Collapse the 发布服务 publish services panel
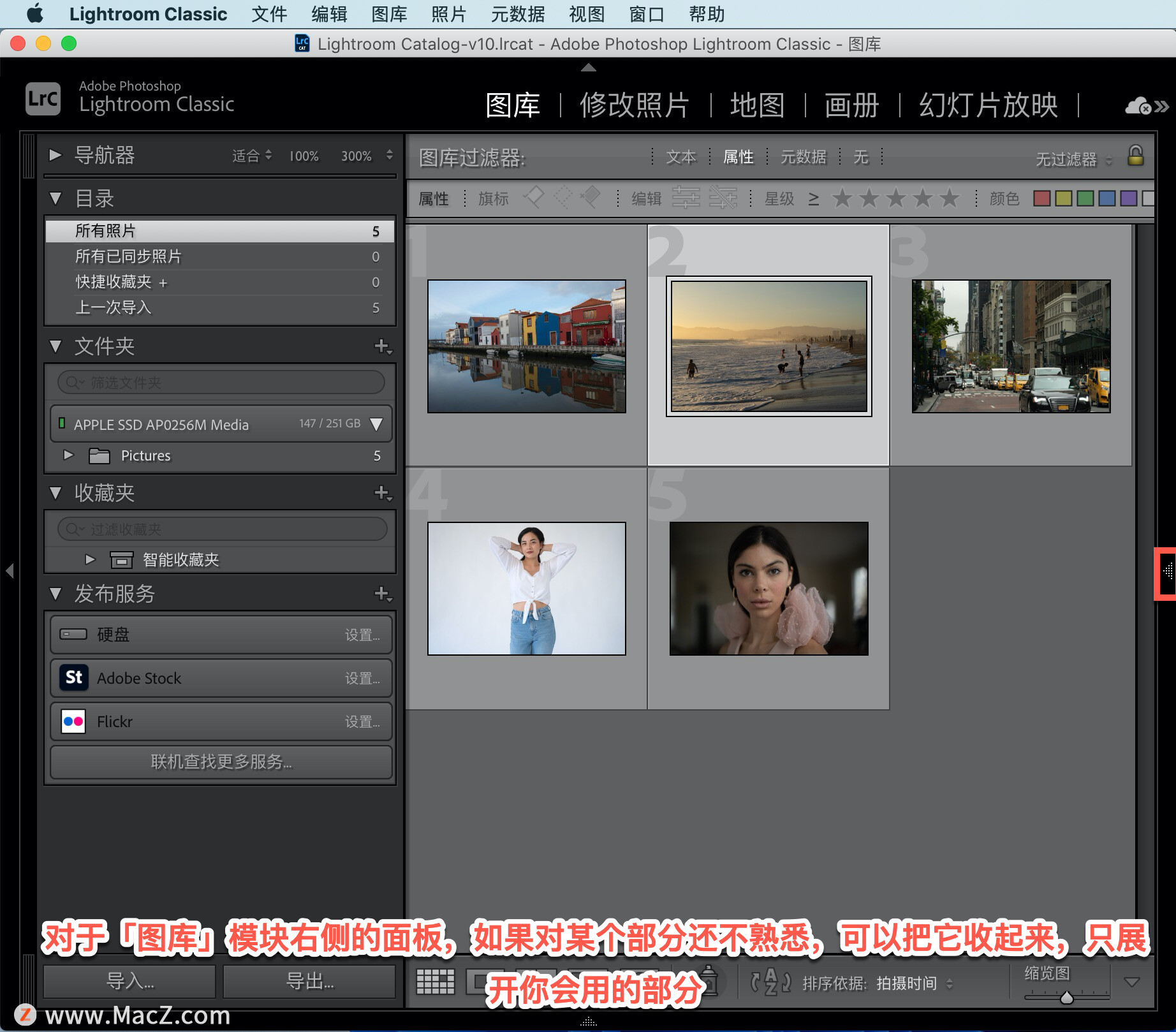The image size is (1176, 1032). (x=55, y=594)
